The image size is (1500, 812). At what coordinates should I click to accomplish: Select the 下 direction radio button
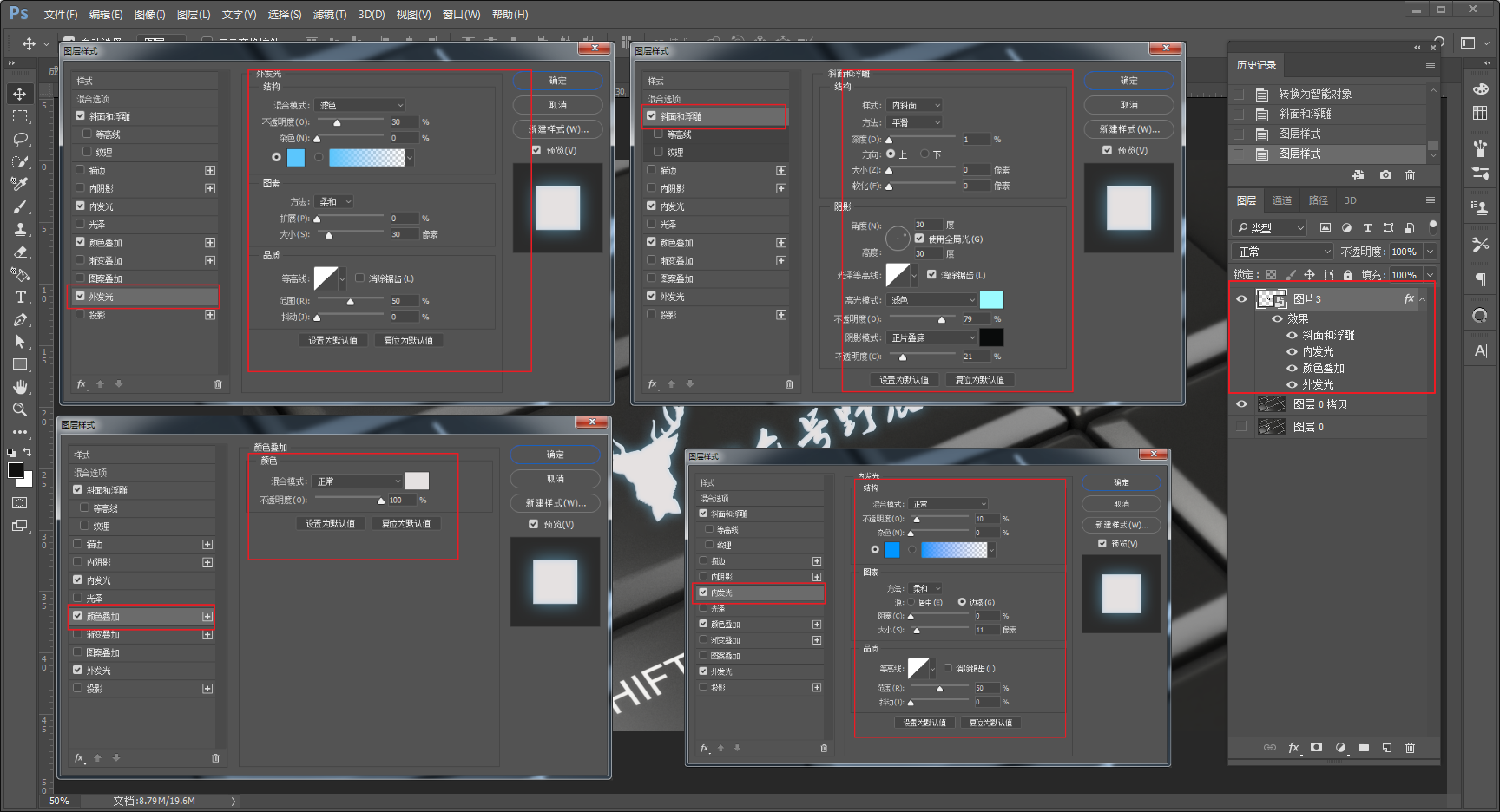tap(924, 154)
